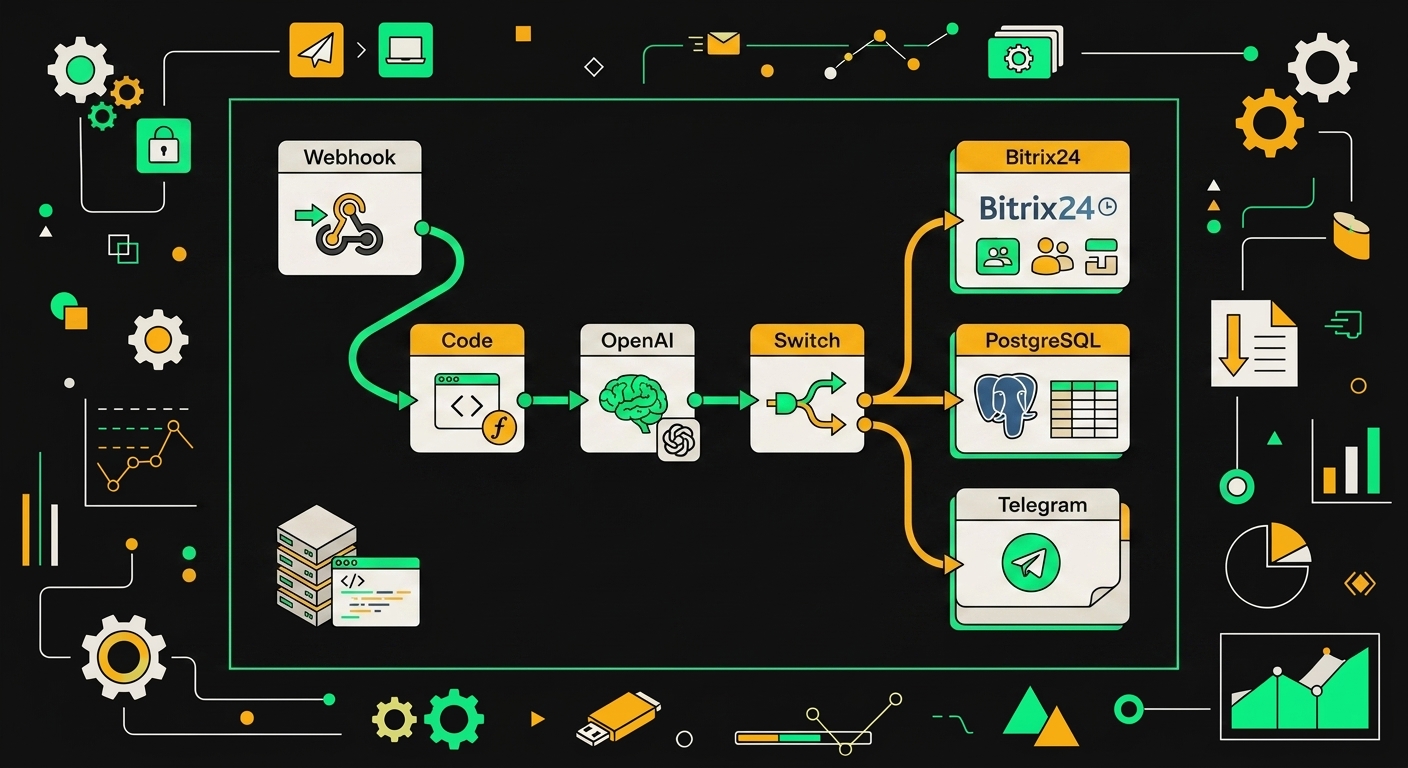Viewport: 1408px width, 768px height.
Task: Click the white gear with green center
Action: [81, 69]
